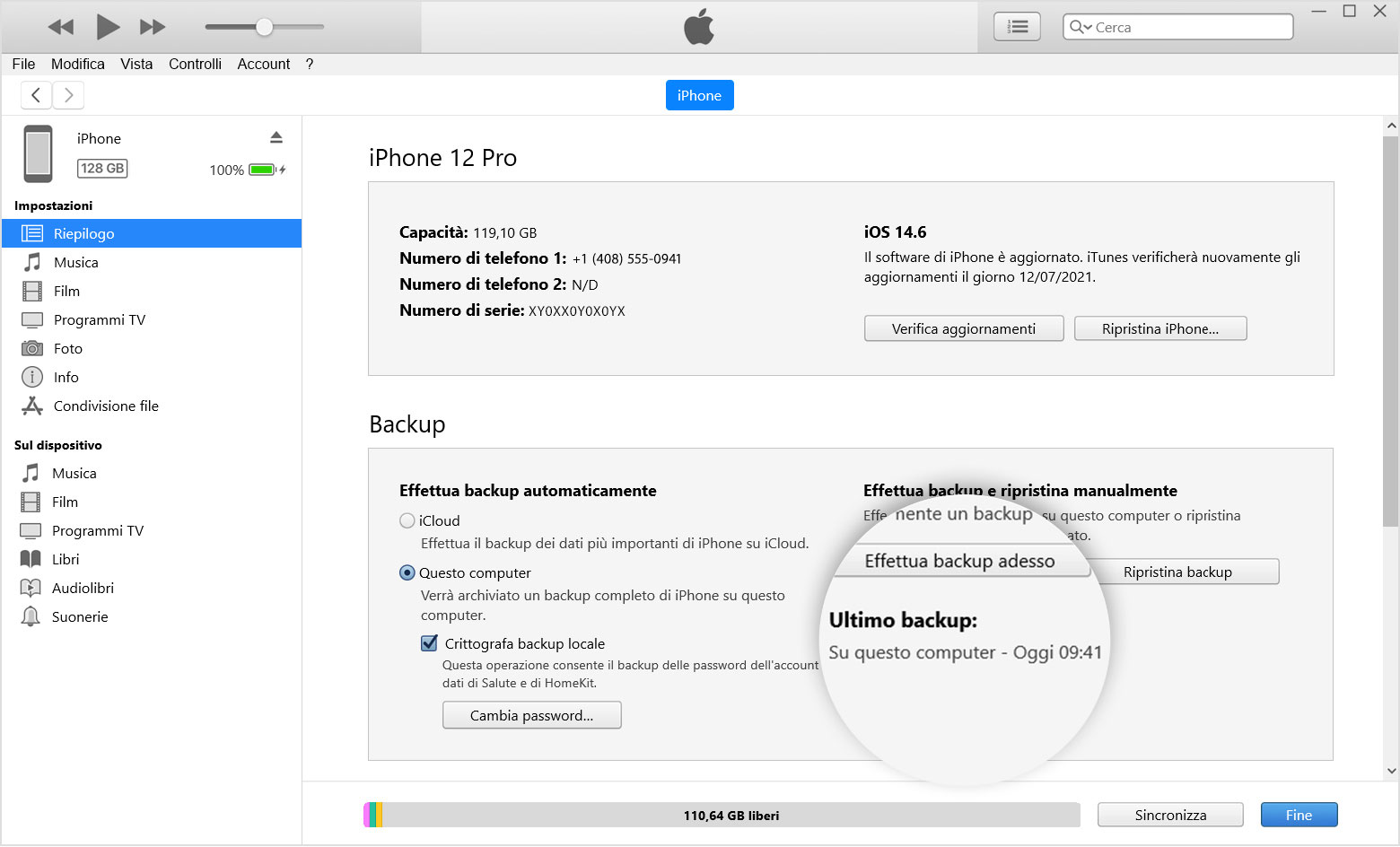The image size is (1400, 847).
Task: Click the Play button in the toolbar
Action: click(108, 27)
